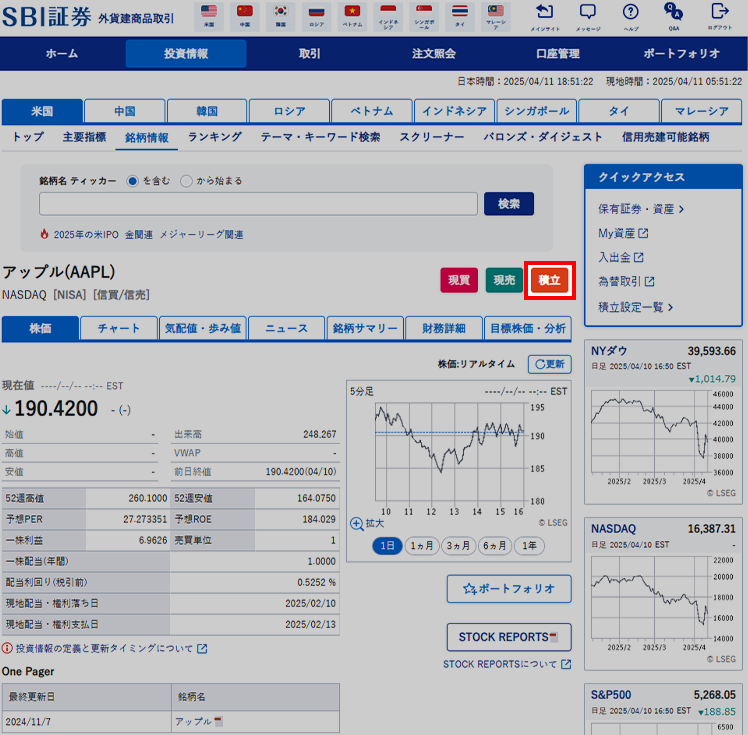Image resolution: width=748 pixels, height=735 pixels.
Task: Switch to the 目標株価・分析 tab
Action: [x=528, y=328]
